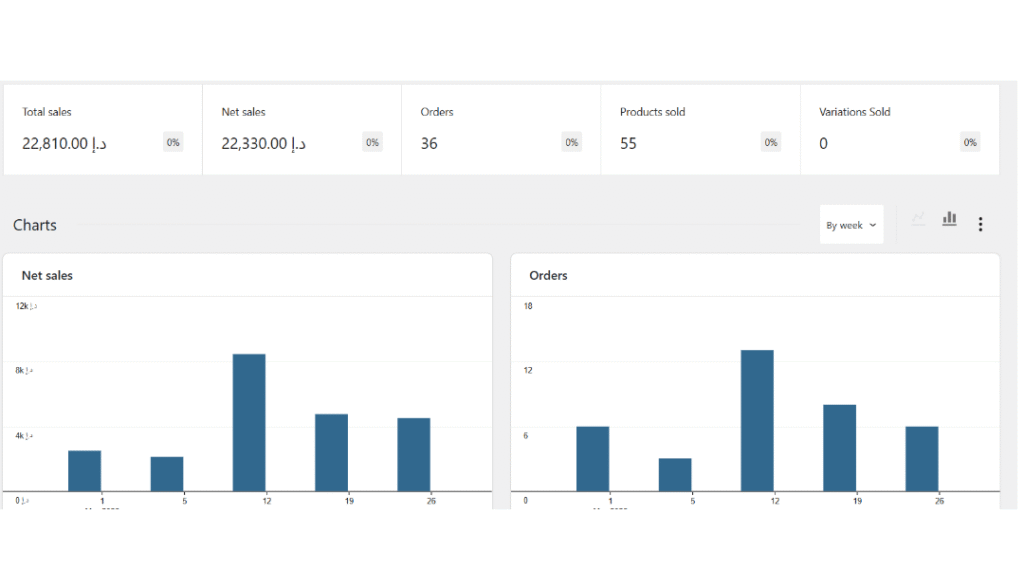Click the 0% badge in Orders card

coord(571,143)
